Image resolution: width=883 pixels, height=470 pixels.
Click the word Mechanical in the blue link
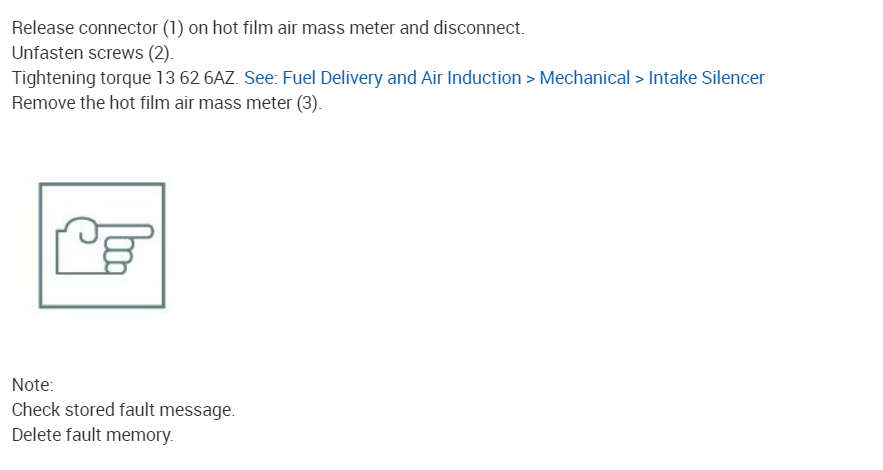pos(584,78)
